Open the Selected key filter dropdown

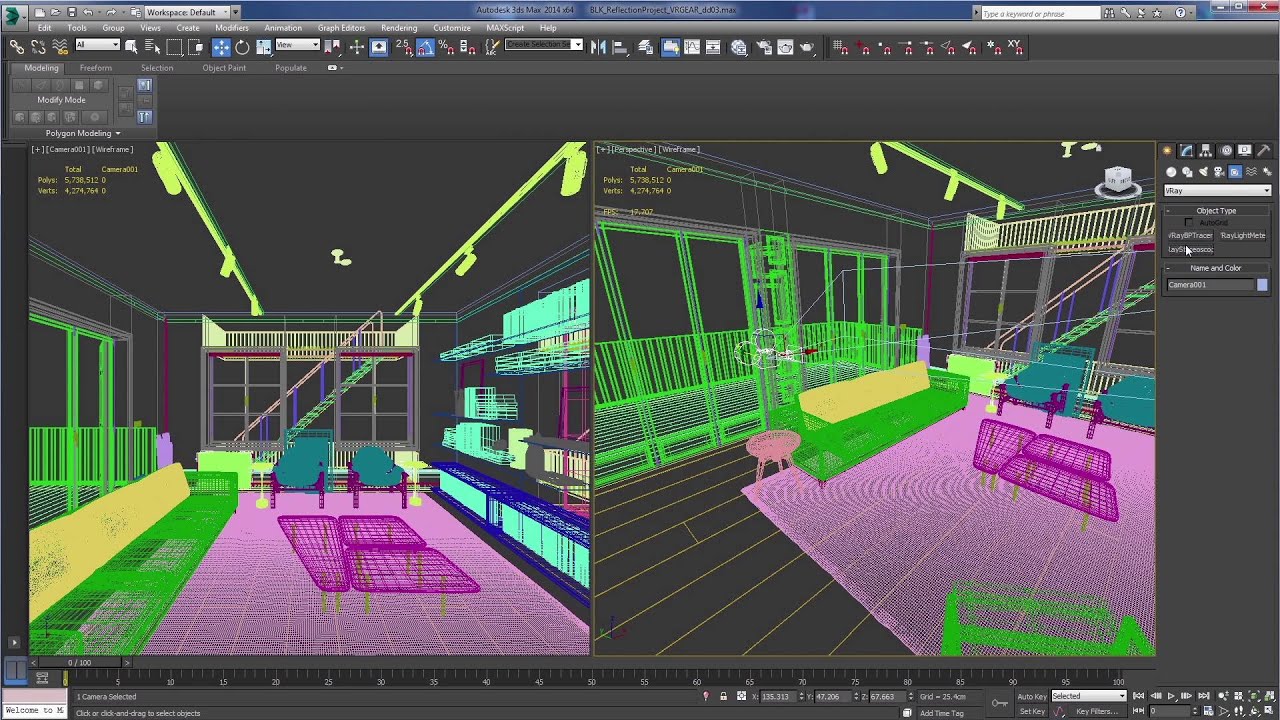(1088, 696)
